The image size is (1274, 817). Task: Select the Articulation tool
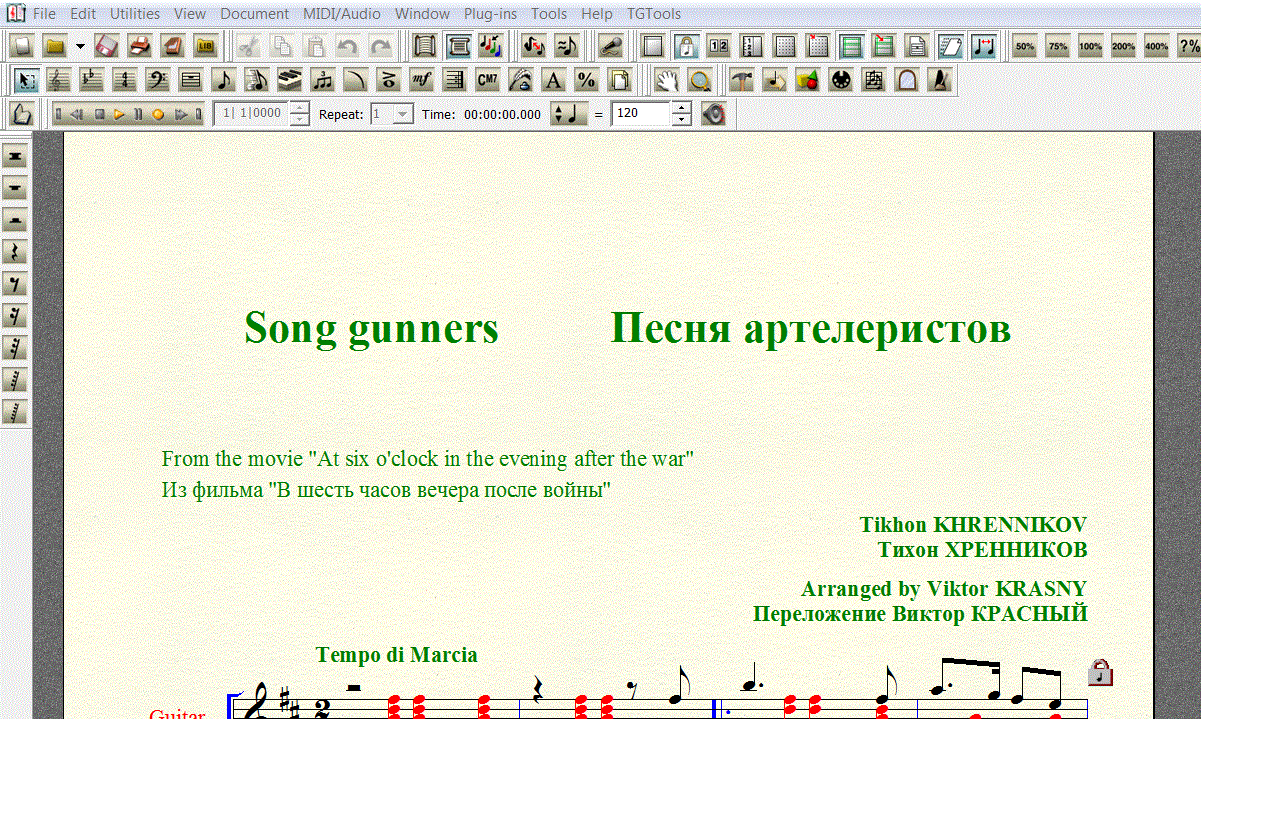pos(388,80)
